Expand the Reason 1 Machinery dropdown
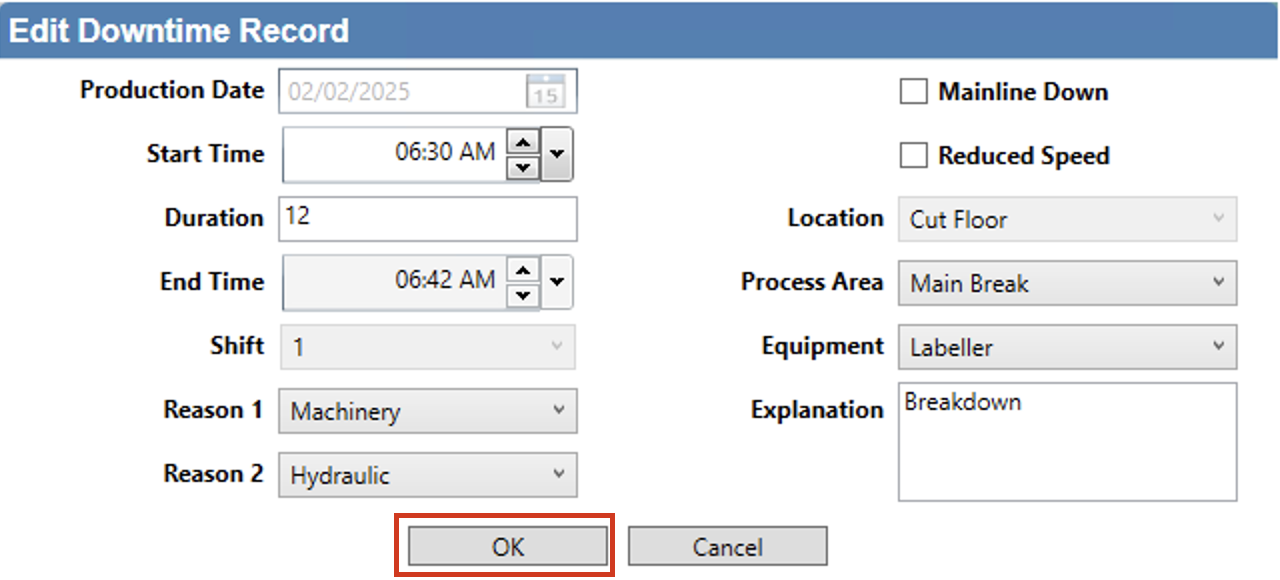This screenshot has width=1280, height=580. 428,411
